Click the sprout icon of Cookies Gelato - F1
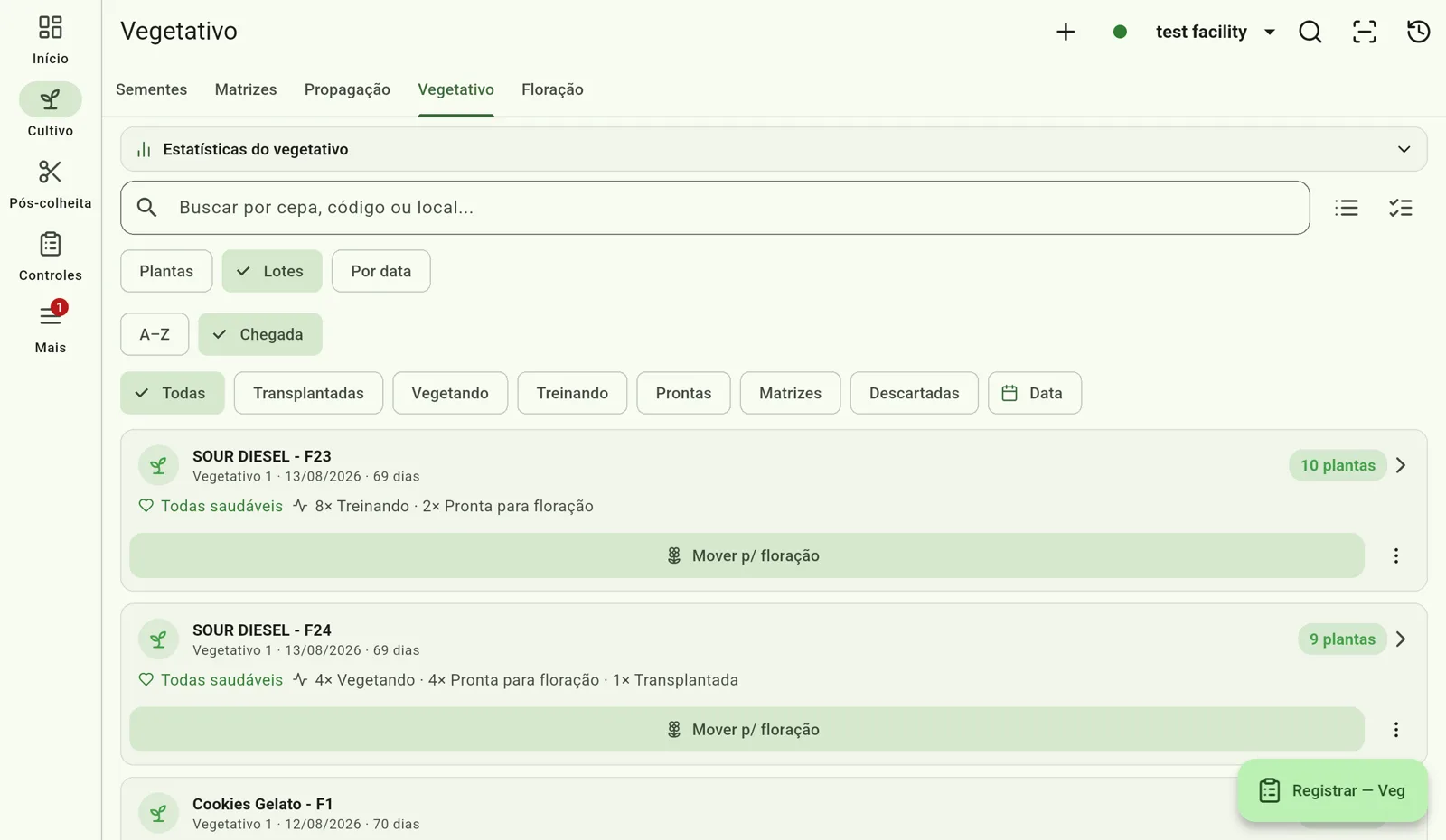The image size is (1446, 840). 158,813
